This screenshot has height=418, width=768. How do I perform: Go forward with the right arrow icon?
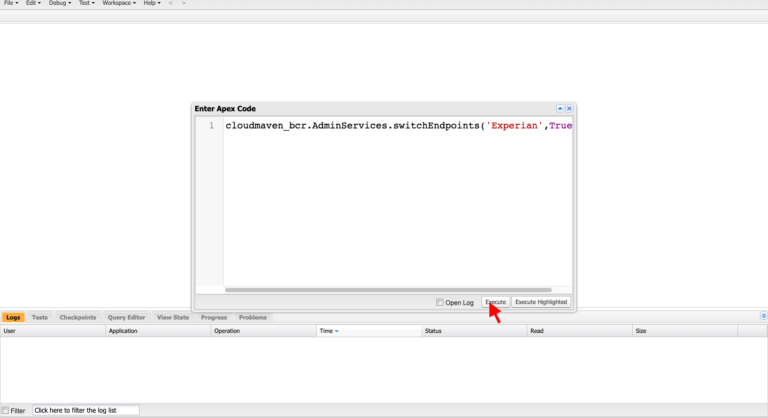pyautogui.click(x=184, y=3)
